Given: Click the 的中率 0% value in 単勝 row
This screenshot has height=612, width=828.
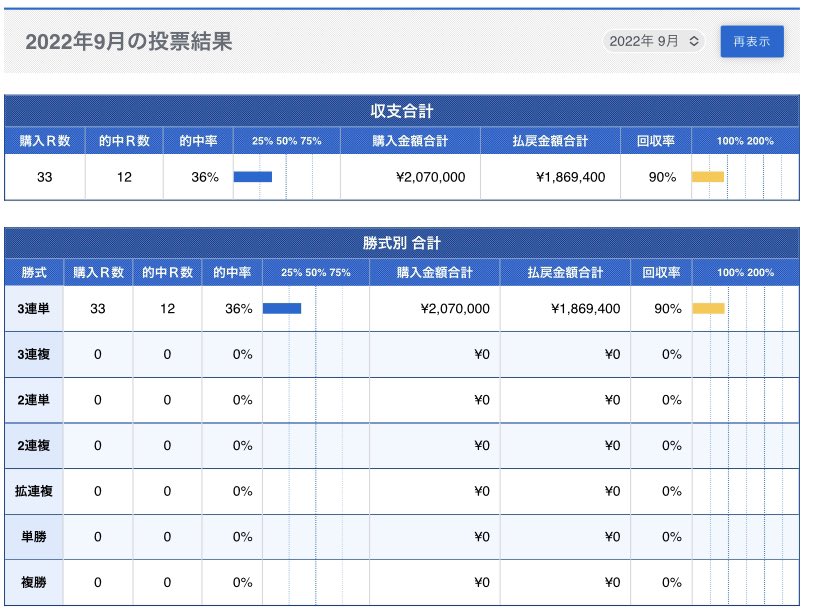Looking at the screenshot, I should click(242, 537).
